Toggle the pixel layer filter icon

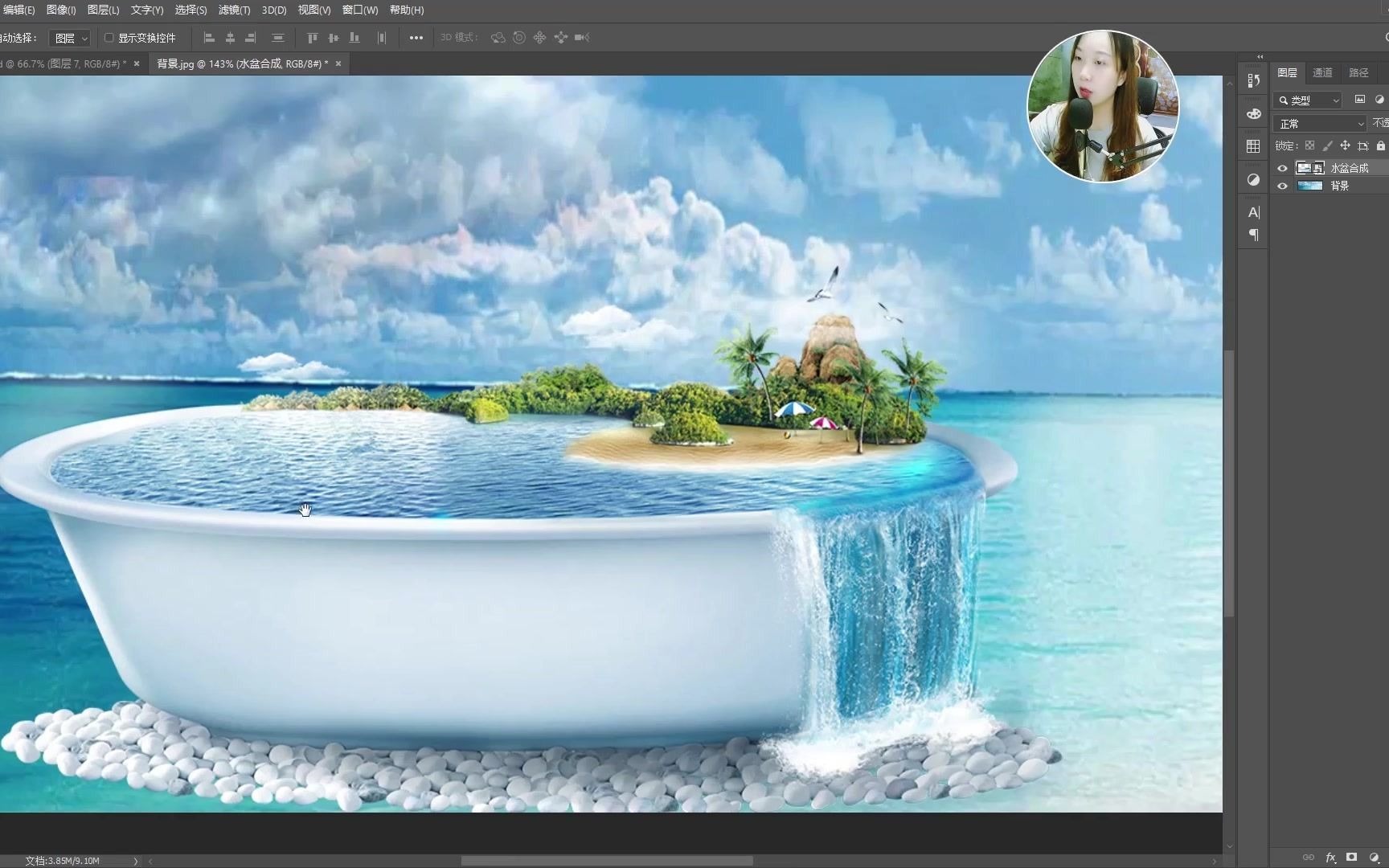1360,100
